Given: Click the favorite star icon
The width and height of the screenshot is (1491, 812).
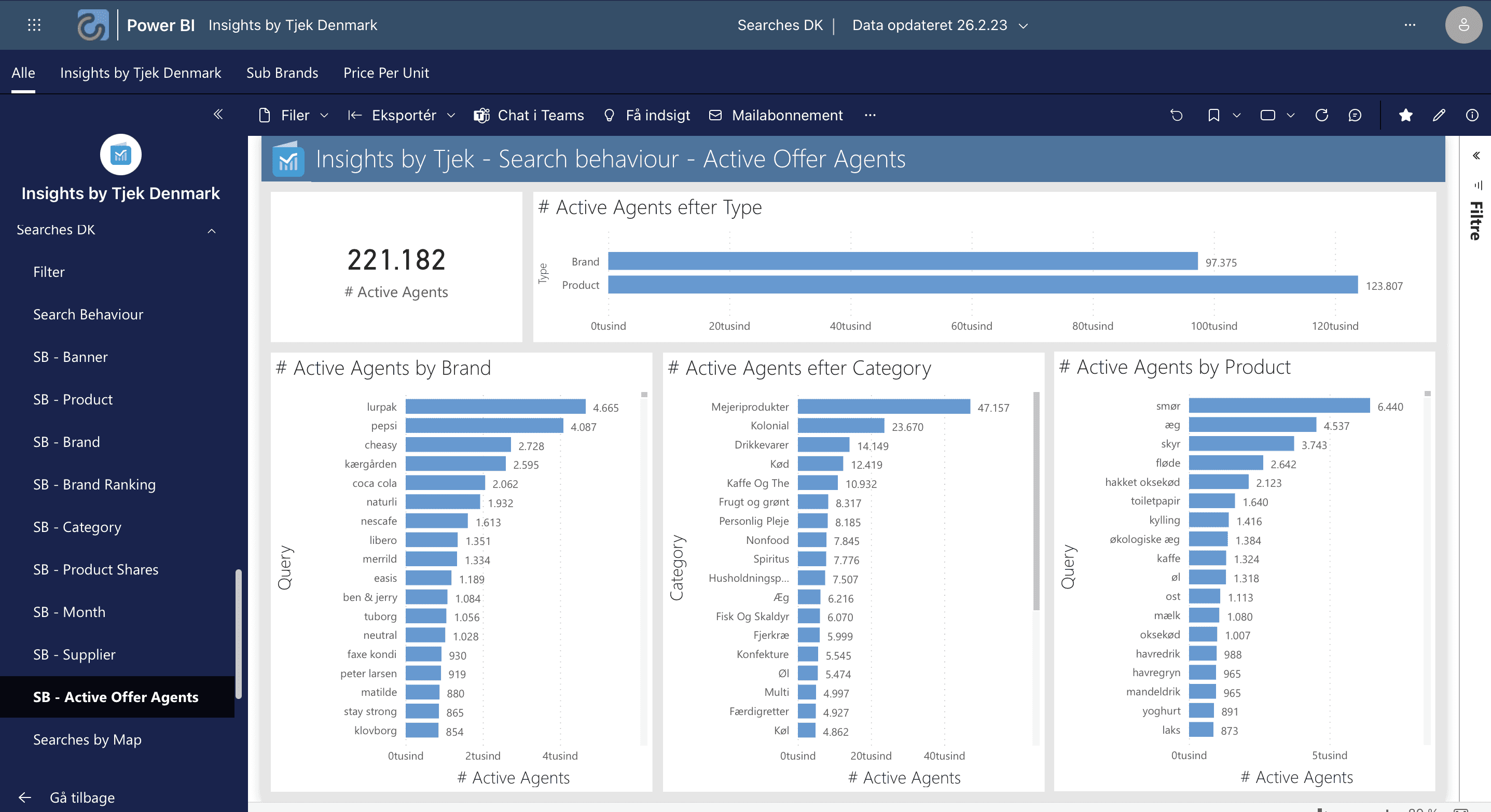Looking at the screenshot, I should click(x=1405, y=115).
